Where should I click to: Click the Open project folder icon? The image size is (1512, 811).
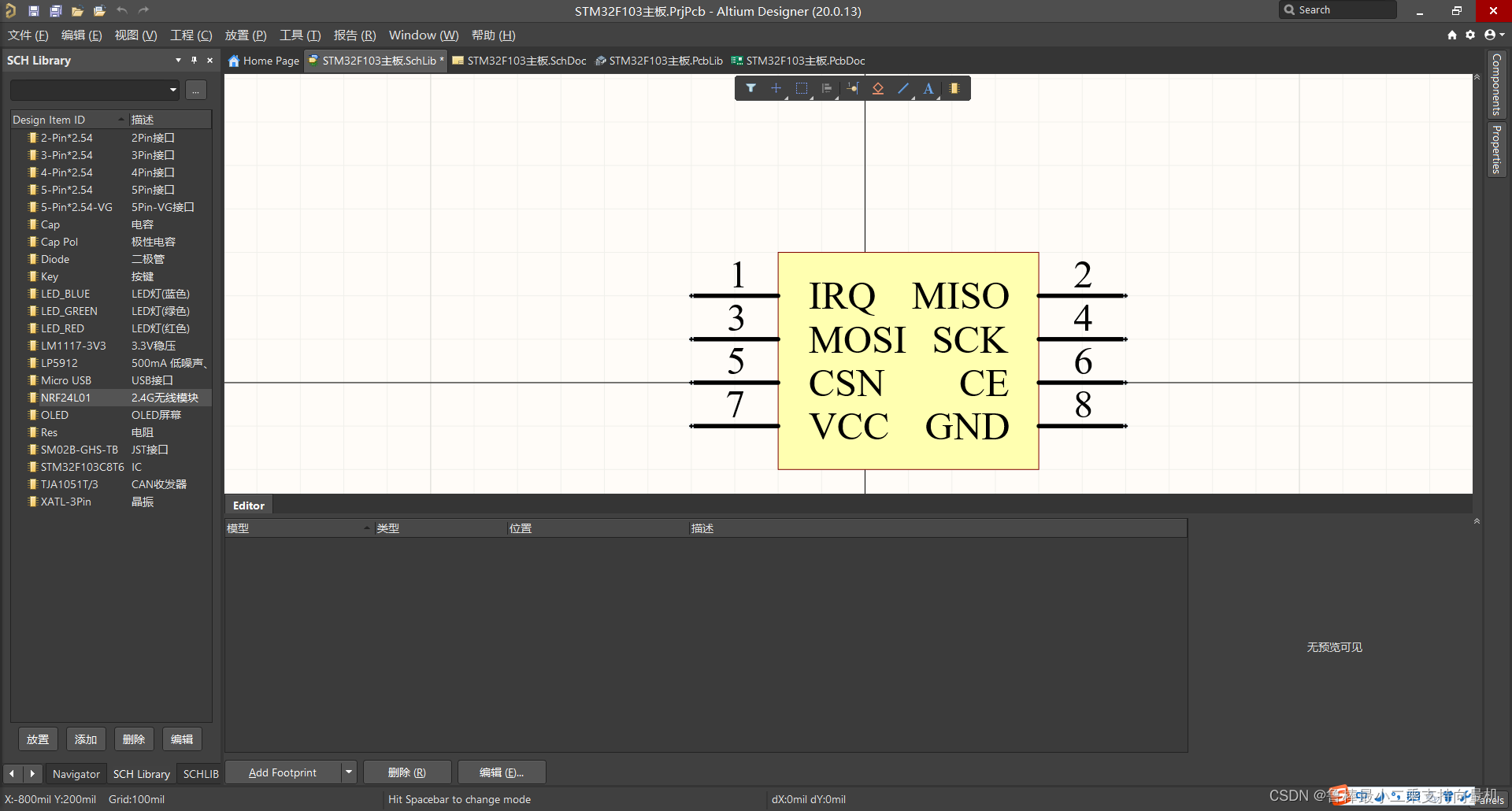pyautogui.click(x=99, y=11)
